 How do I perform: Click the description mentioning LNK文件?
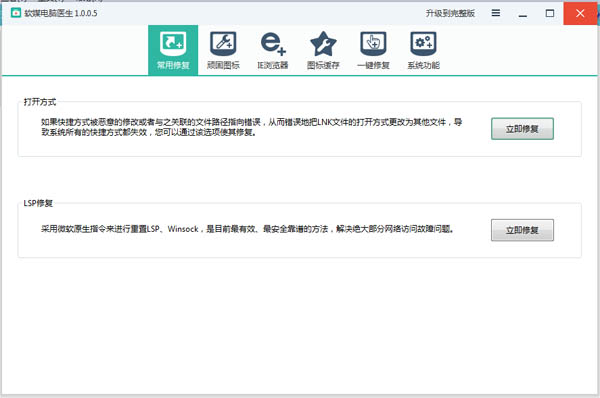pyautogui.click(x=251, y=127)
